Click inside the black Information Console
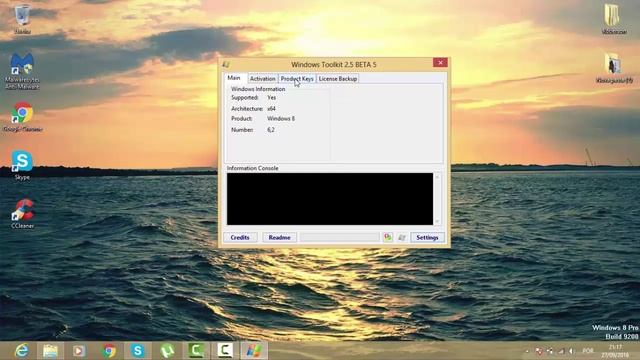 point(330,199)
